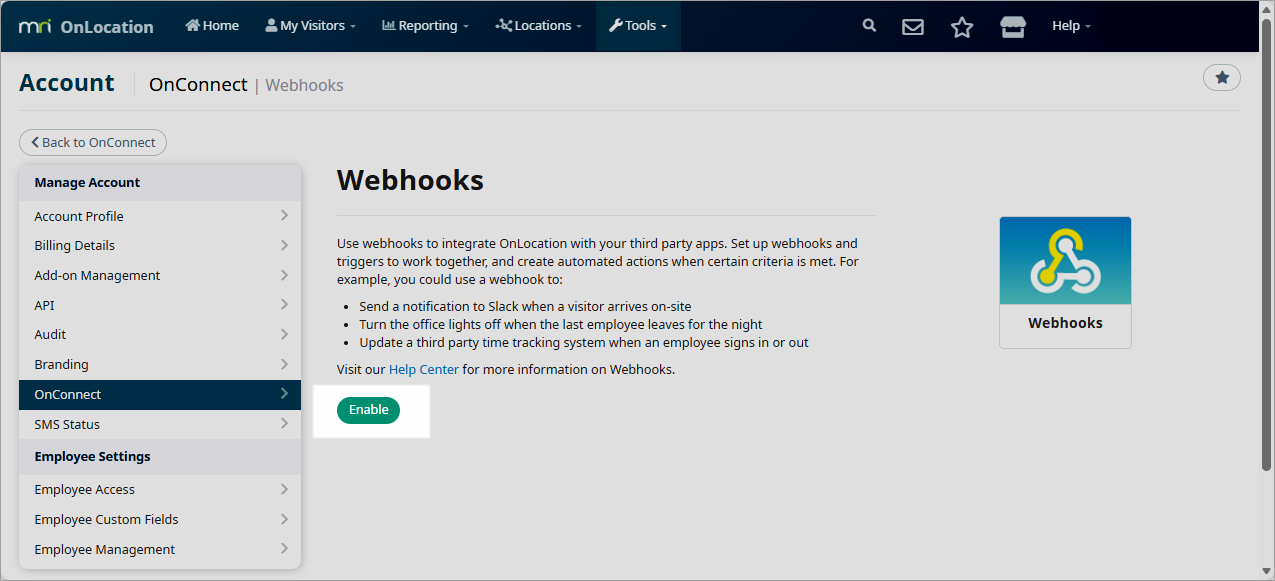1275x581 pixels.
Task: Click the MRI OnLocation logo
Action: coord(86,26)
